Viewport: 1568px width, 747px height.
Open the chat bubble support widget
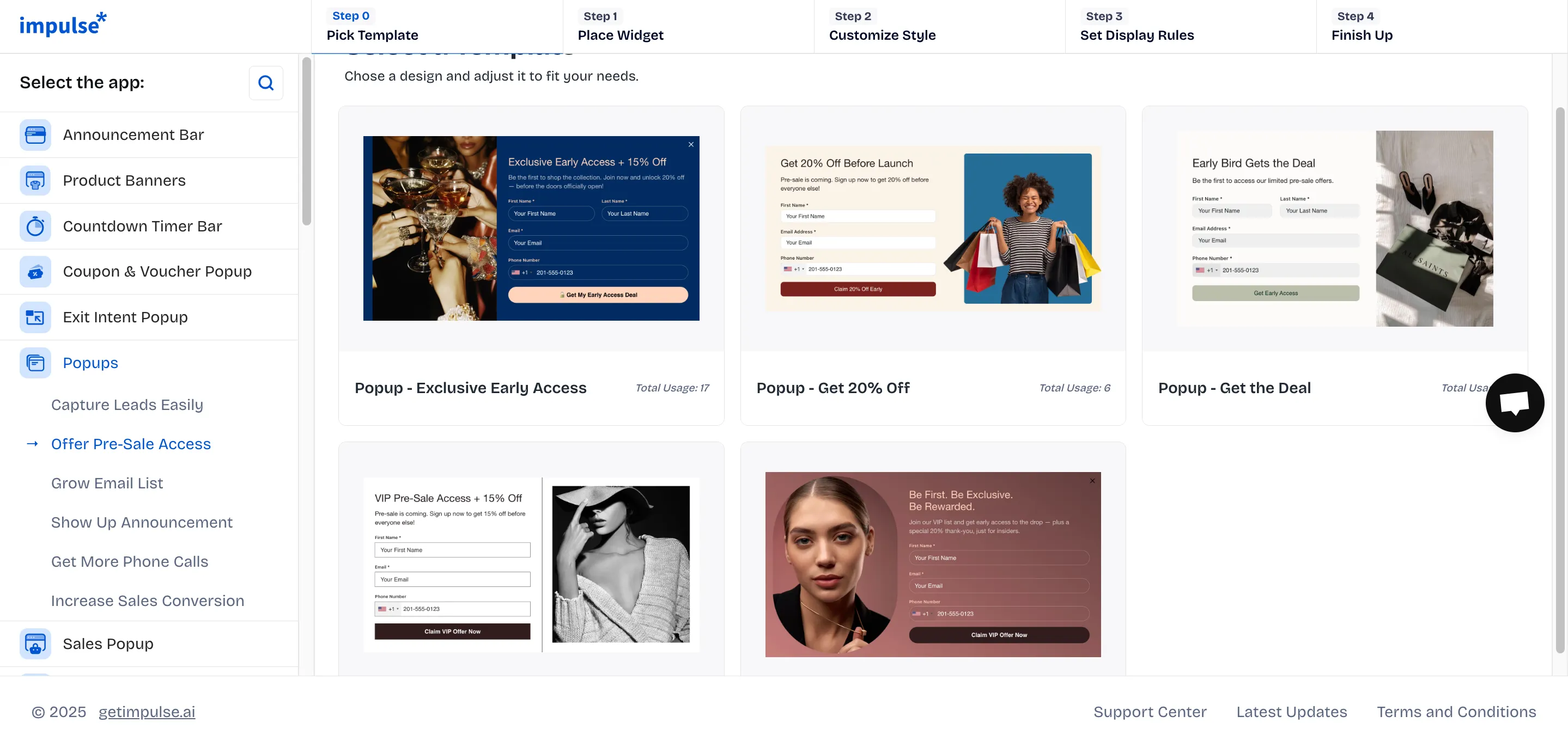(1515, 403)
